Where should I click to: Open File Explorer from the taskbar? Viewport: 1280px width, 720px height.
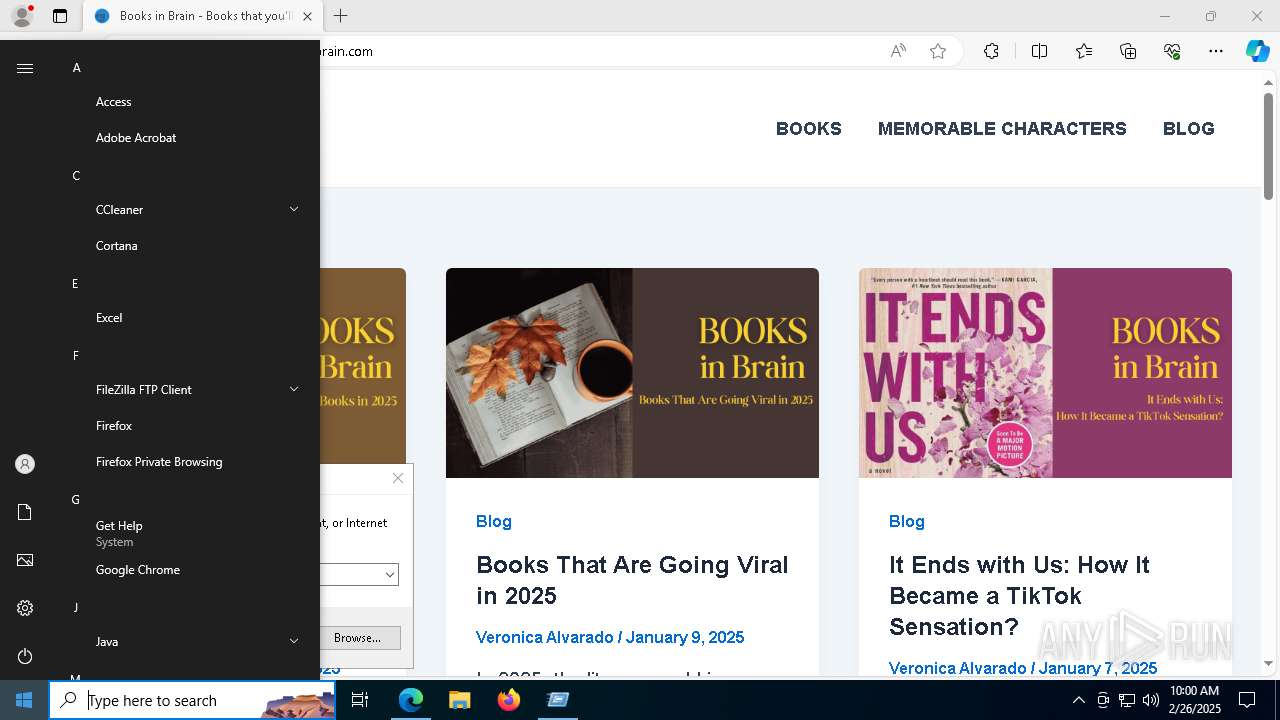[459, 700]
